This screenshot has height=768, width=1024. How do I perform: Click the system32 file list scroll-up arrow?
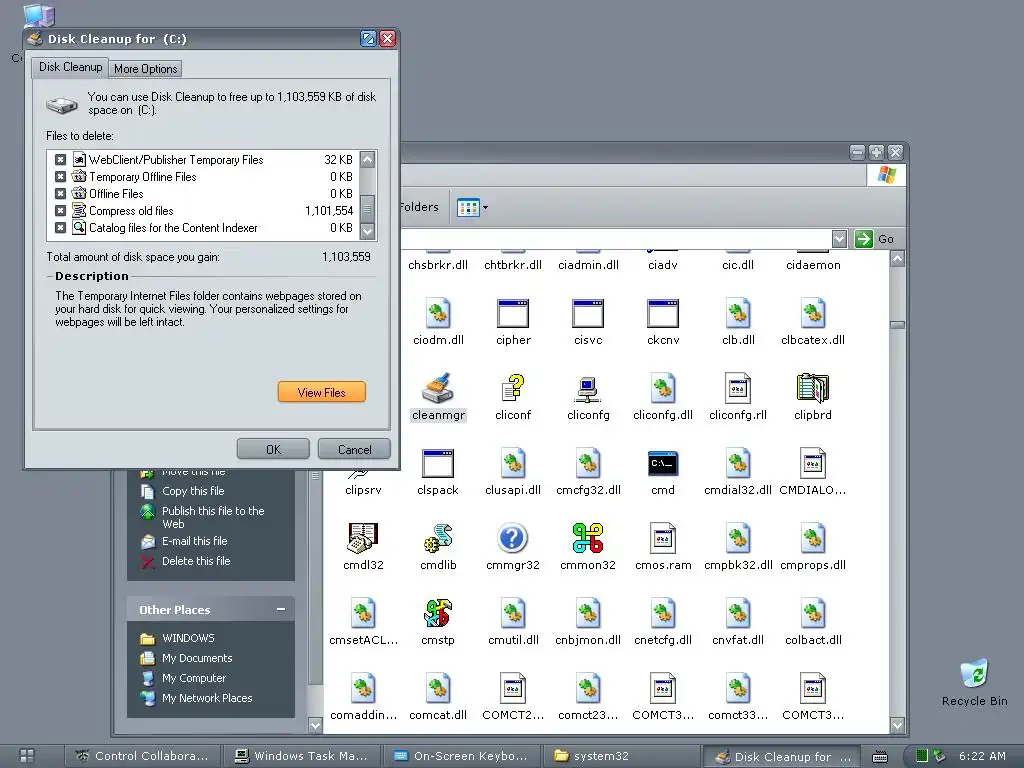click(x=897, y=259)
